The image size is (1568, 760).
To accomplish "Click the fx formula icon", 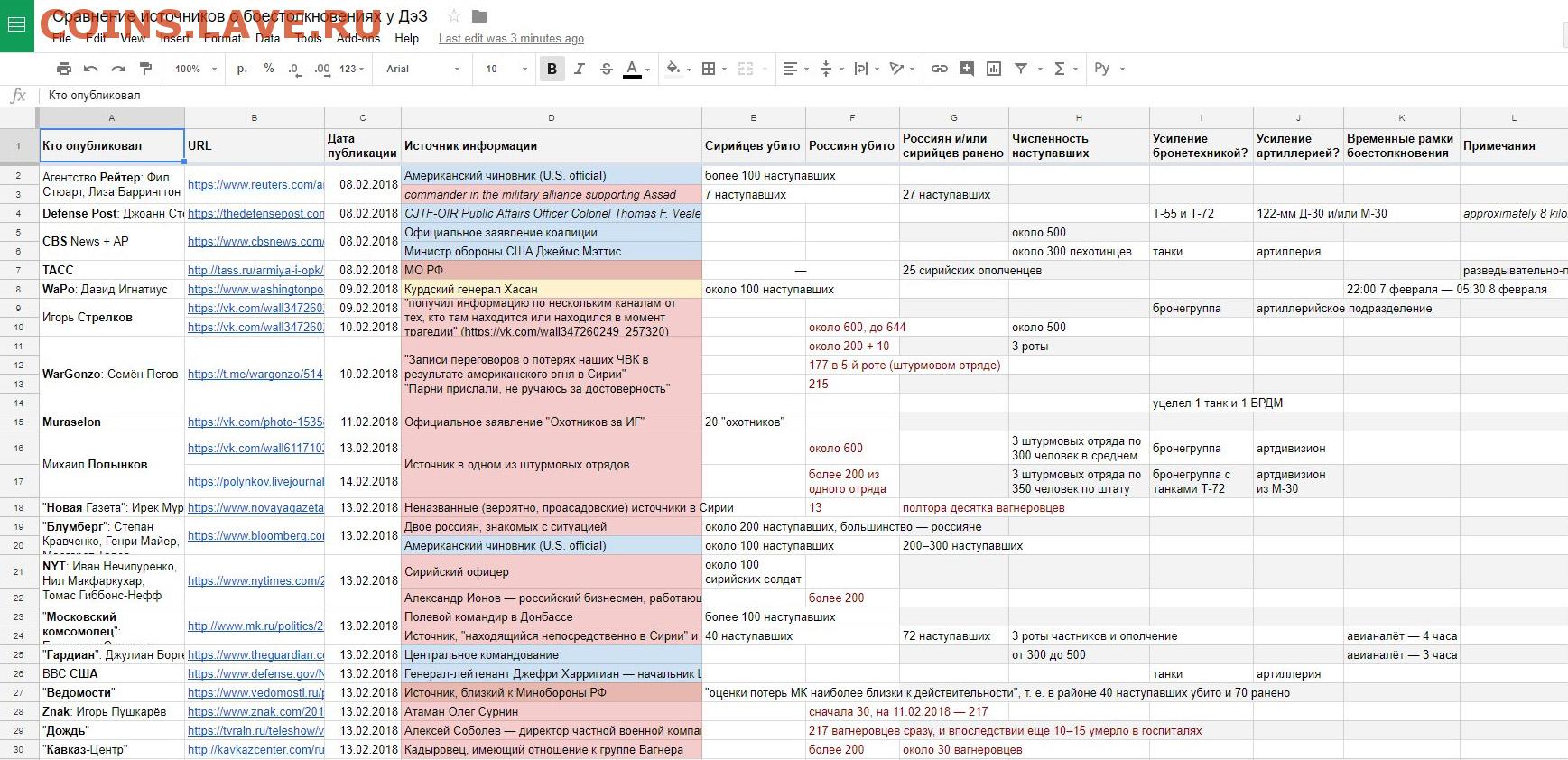I will (x=18, y=96).
